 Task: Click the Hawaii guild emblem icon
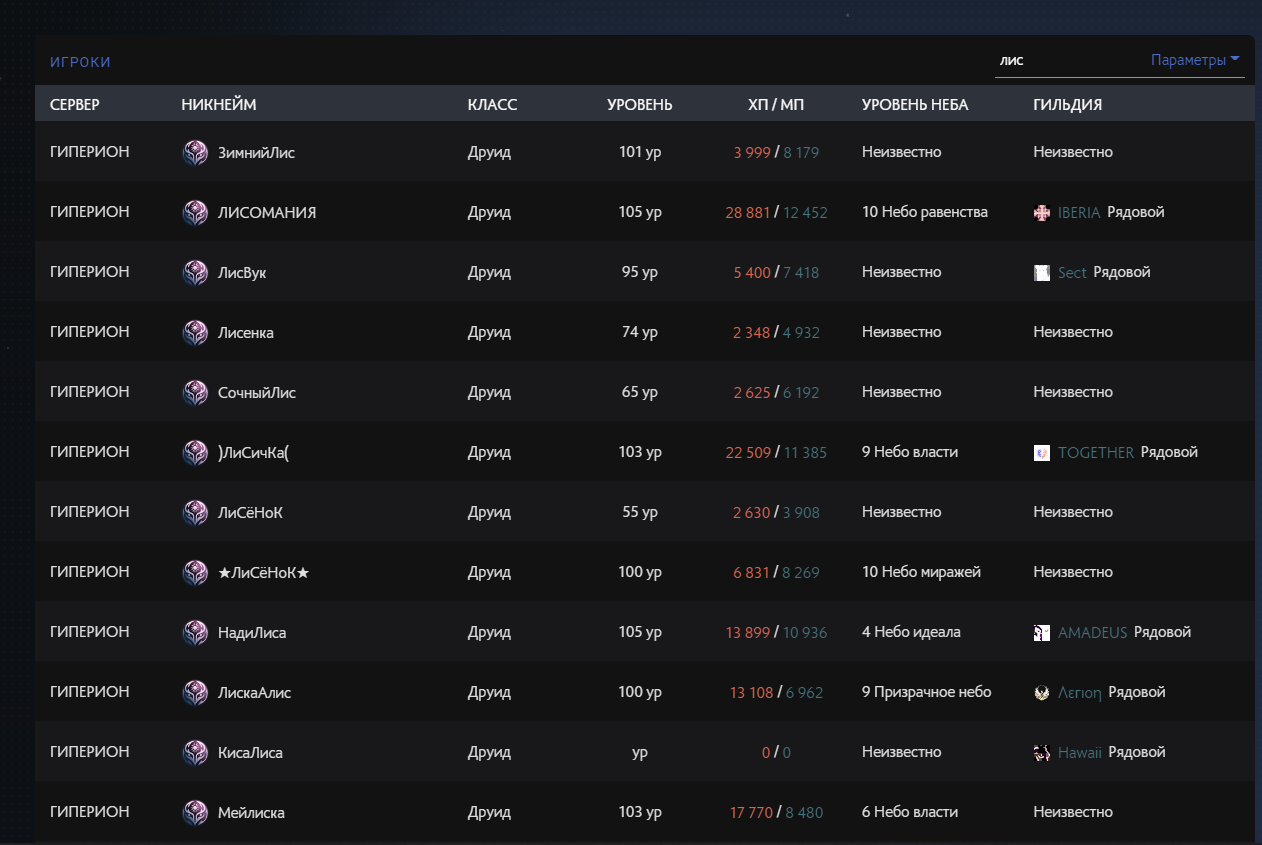pyautogui.click(x=1042, y=753)
